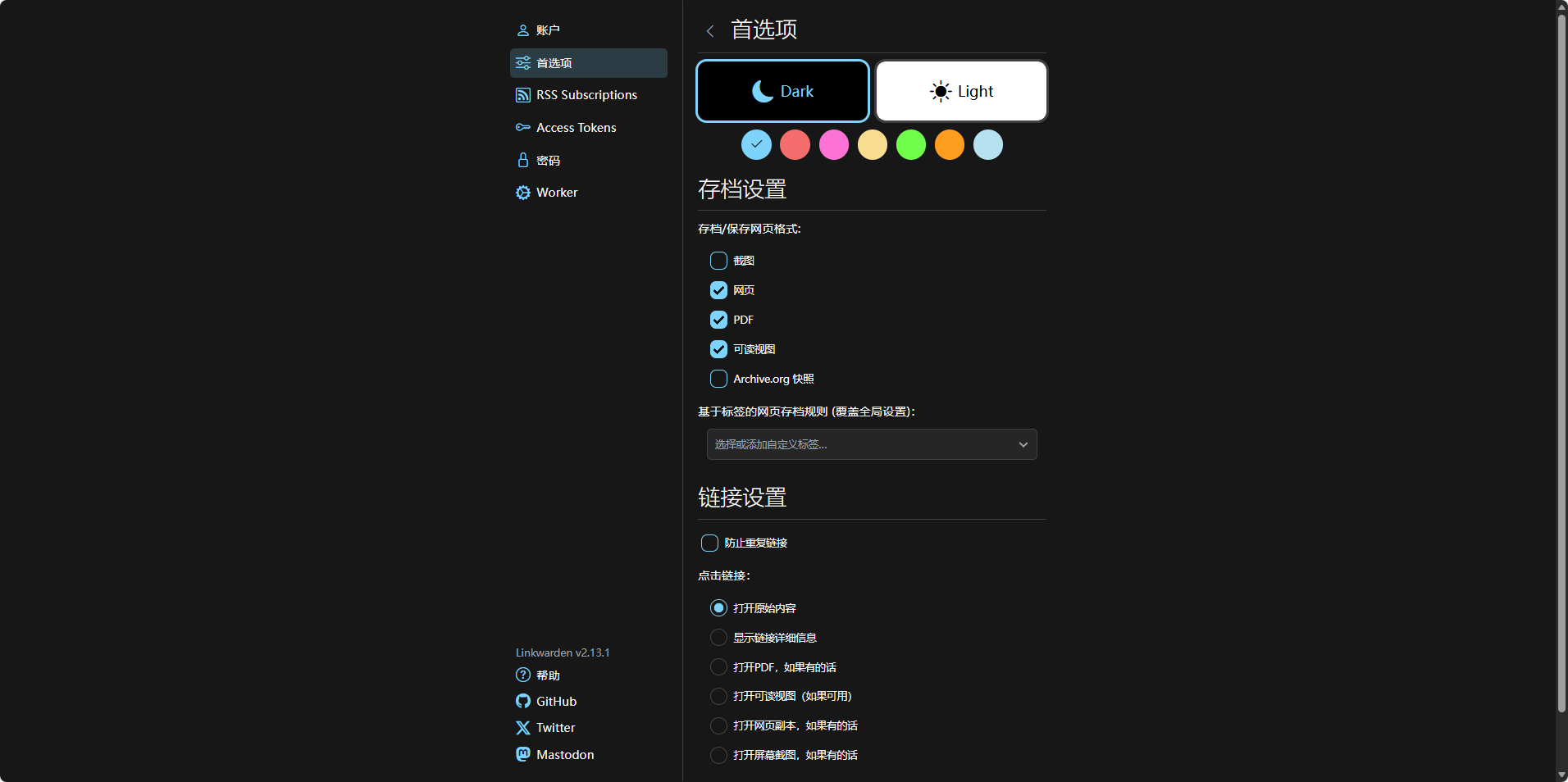Image resolution: width=1568 pixels, height=782 pixels.
Task: Open the Mastodon link
Action: pos(555,754)
